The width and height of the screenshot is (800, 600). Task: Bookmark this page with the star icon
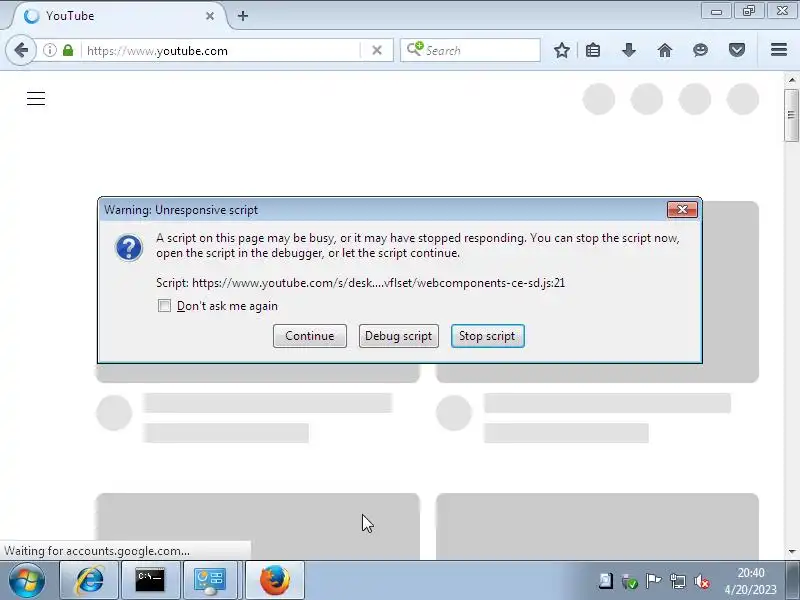tap(562, 50)
